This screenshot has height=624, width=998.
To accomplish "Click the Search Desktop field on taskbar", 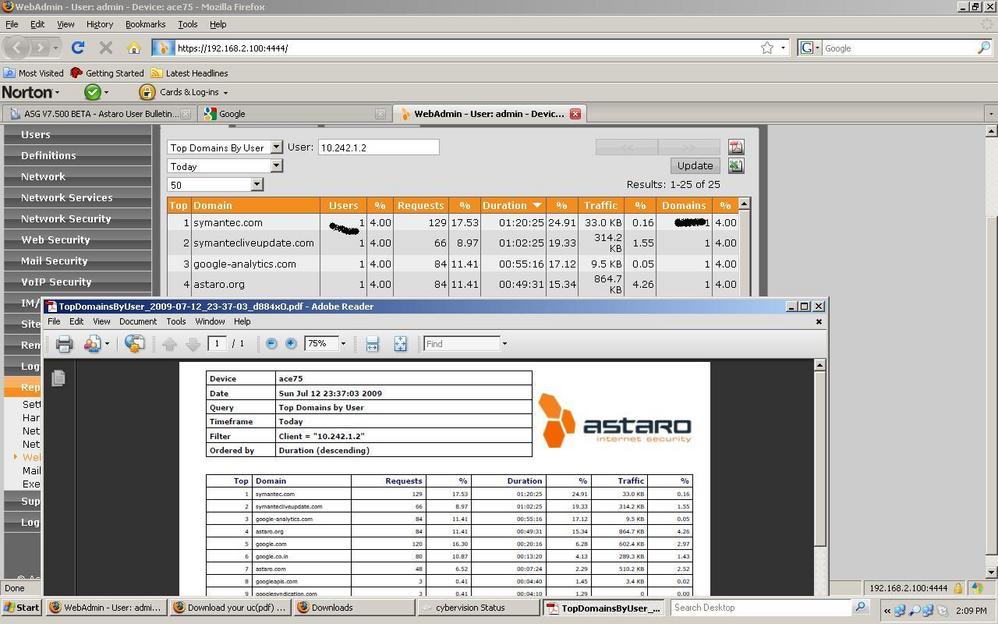I will [x=761, y=607].
